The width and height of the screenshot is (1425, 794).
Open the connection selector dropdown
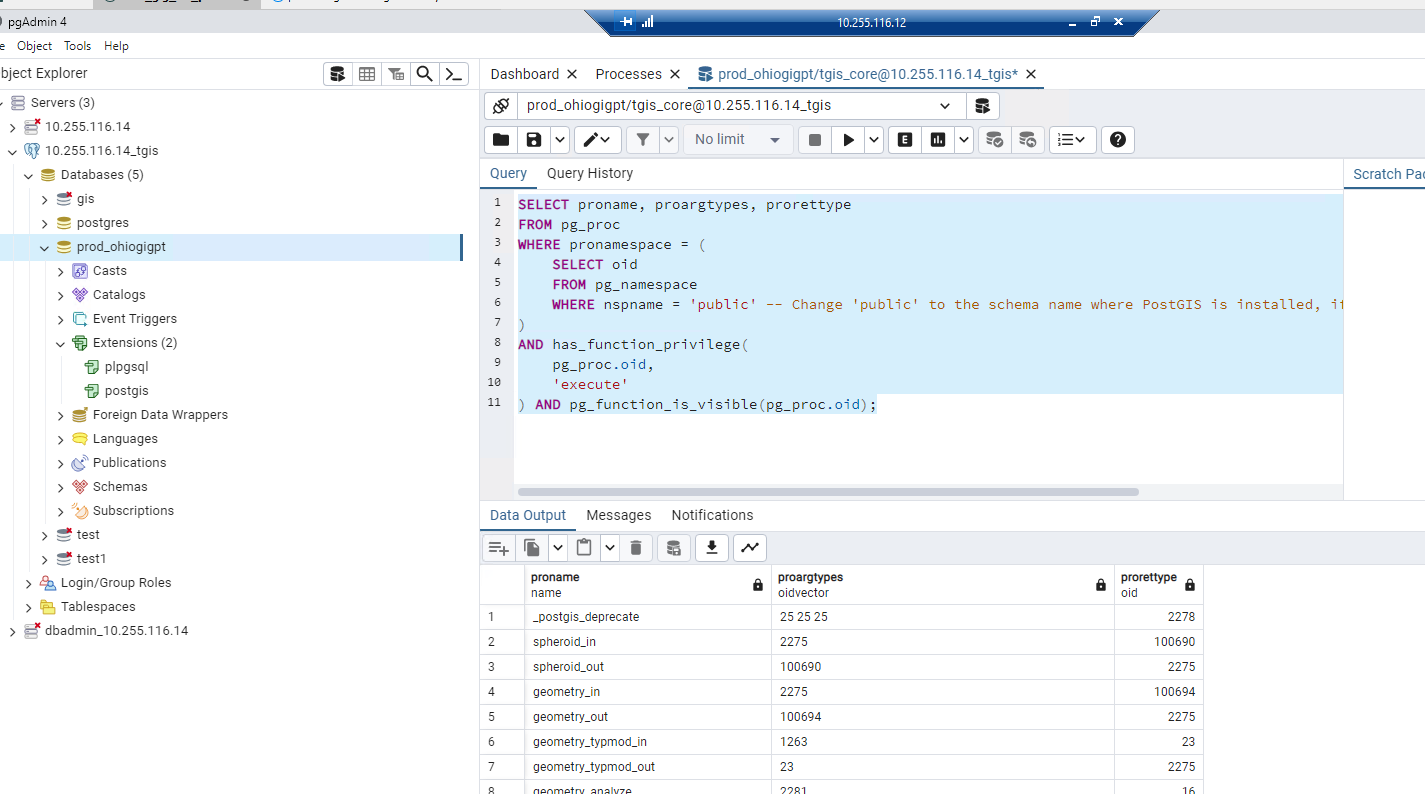945,106
